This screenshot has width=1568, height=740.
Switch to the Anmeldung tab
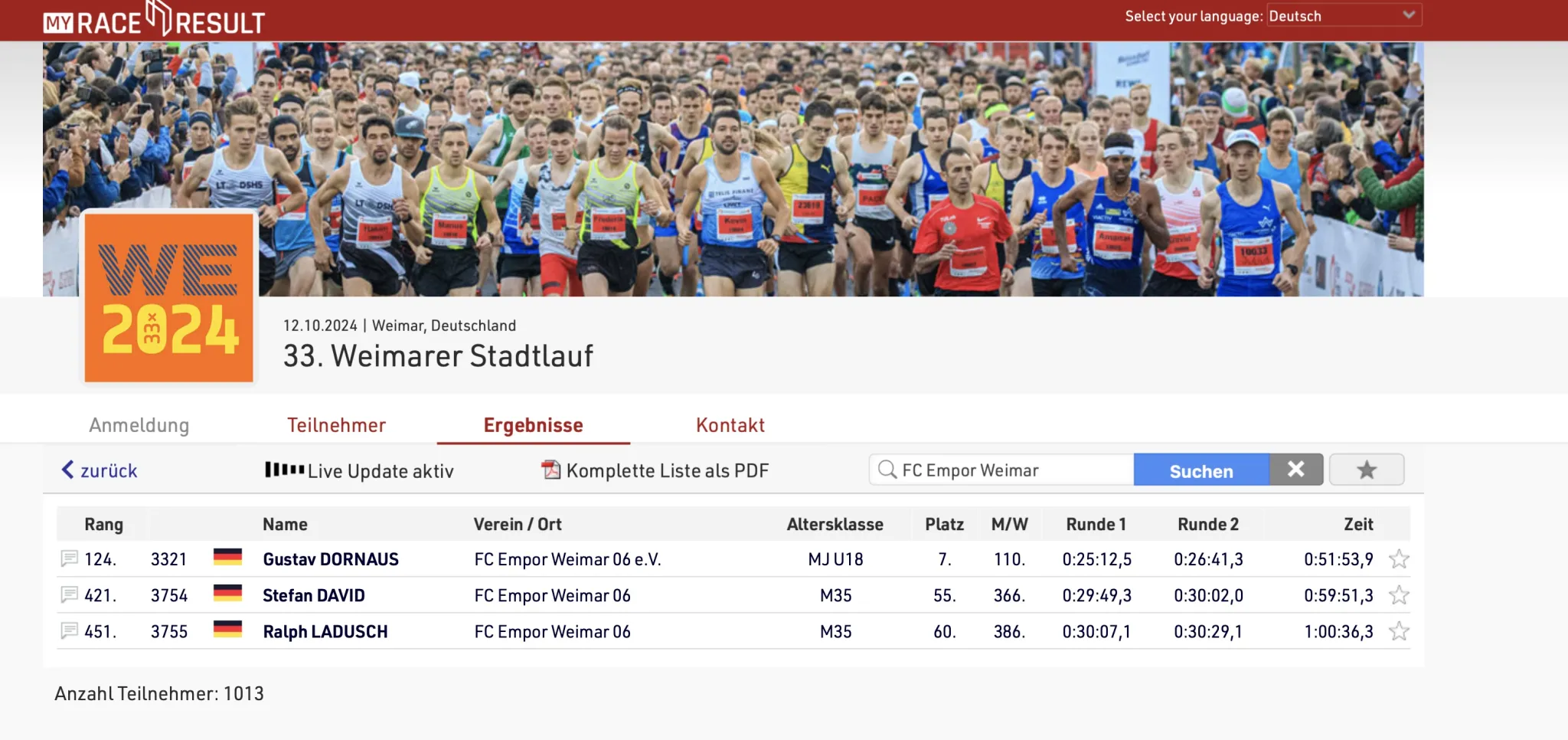coord(139,425)
